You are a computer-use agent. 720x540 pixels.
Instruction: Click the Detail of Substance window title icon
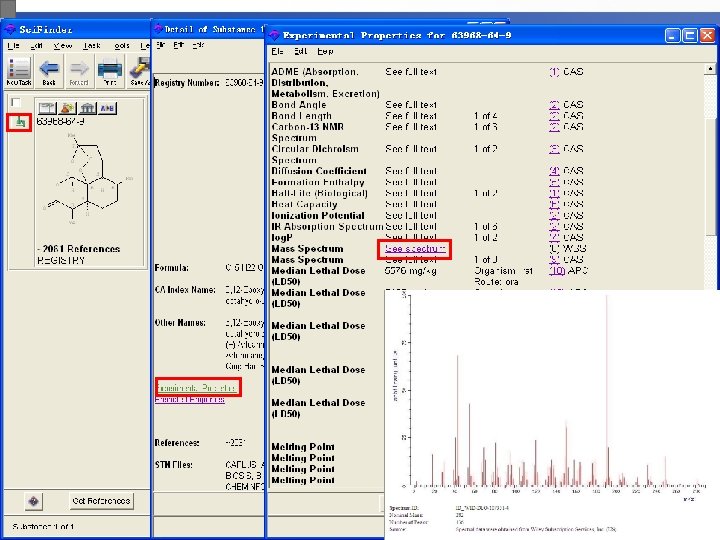158,29
